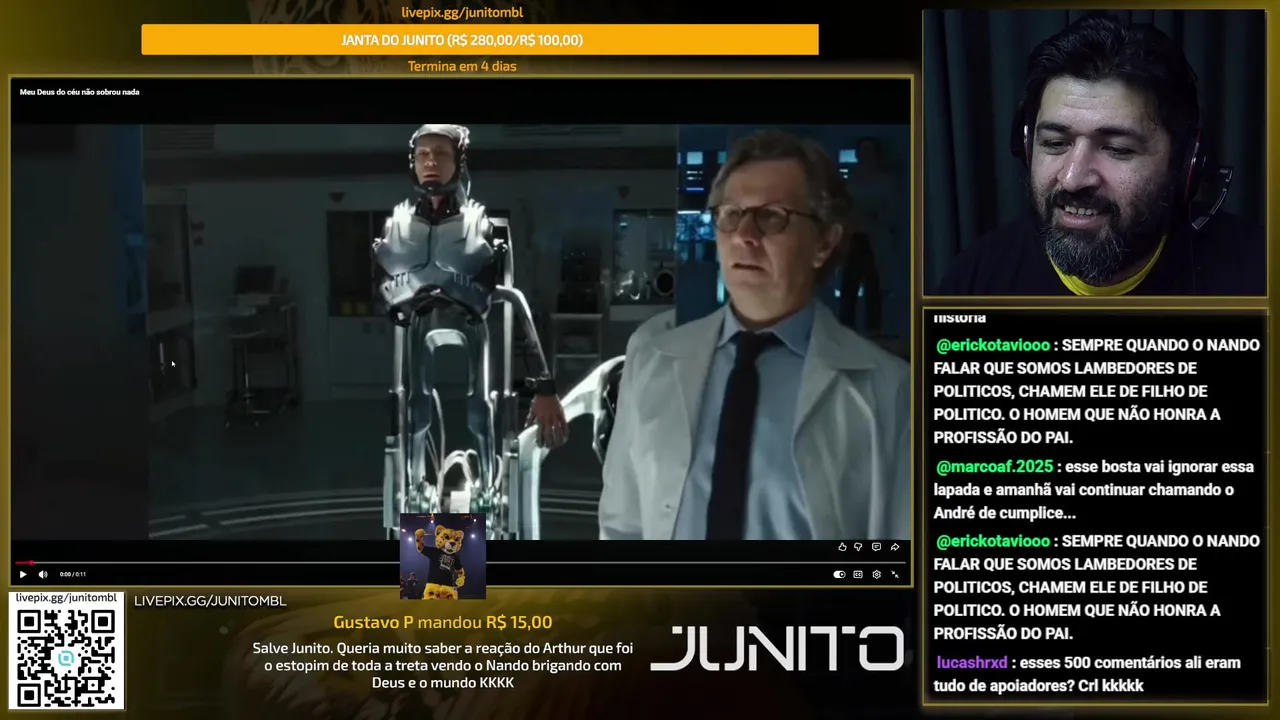
Task: Click lucashrxd's message about 500 comentários
Action: [x=1087, y=674]
